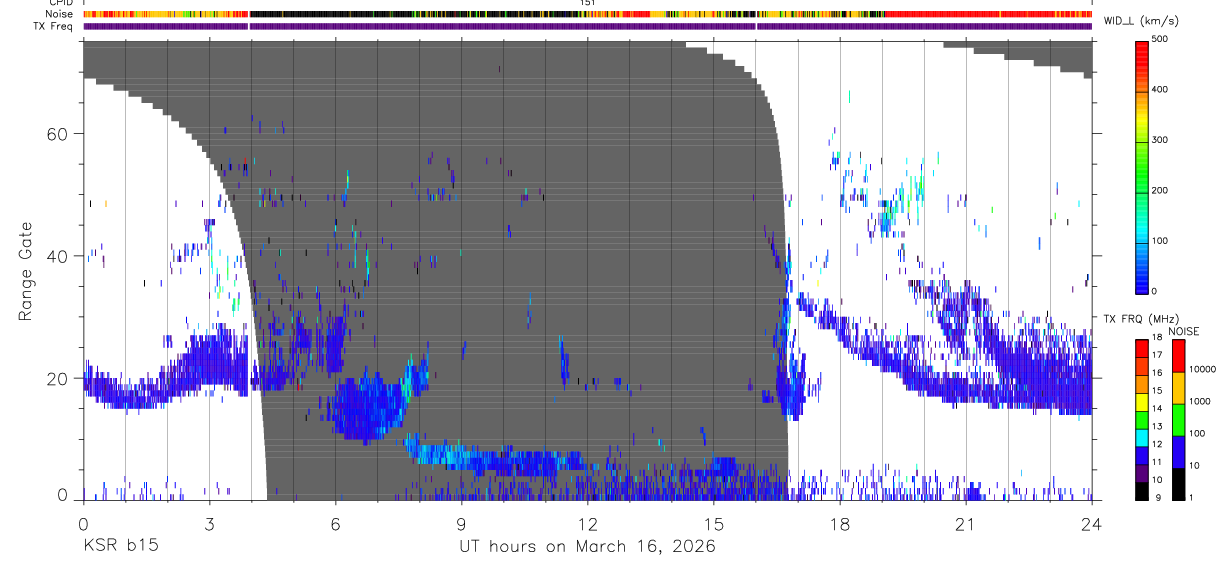Select the Noise strip above the plot
1228x567 pixels.
[587, 15]
